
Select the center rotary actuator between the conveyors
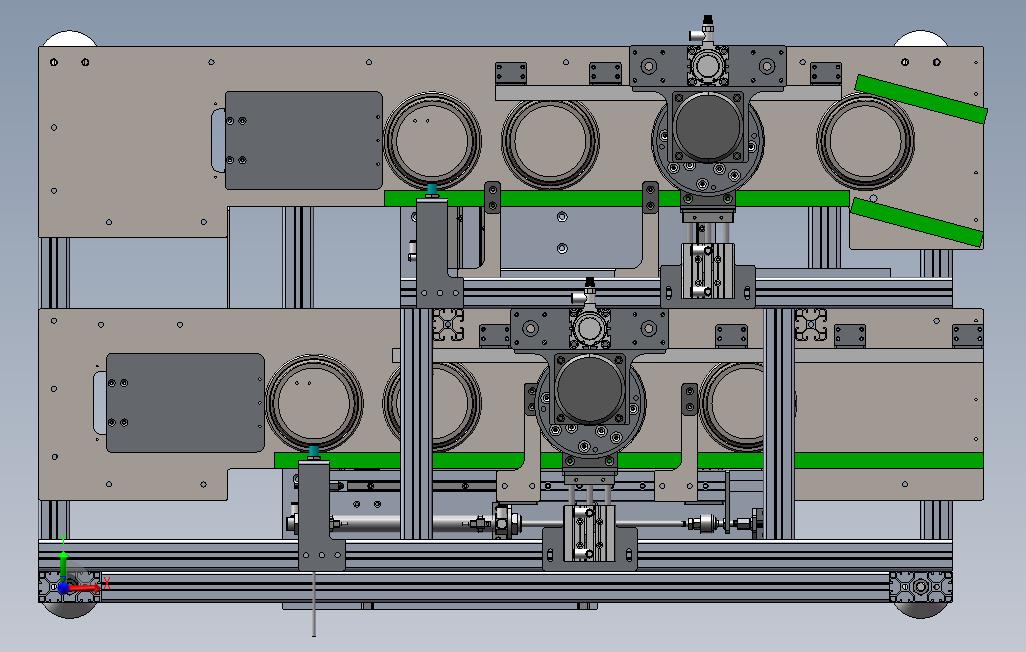coord(588,392)
